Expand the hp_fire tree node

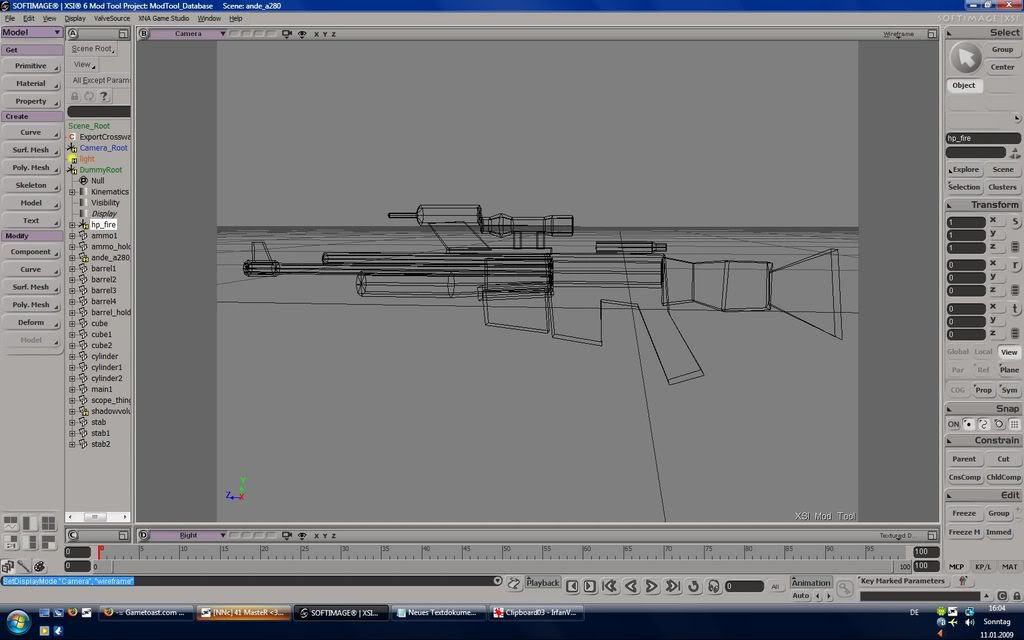pyautogui.click(x=72, y=225)
